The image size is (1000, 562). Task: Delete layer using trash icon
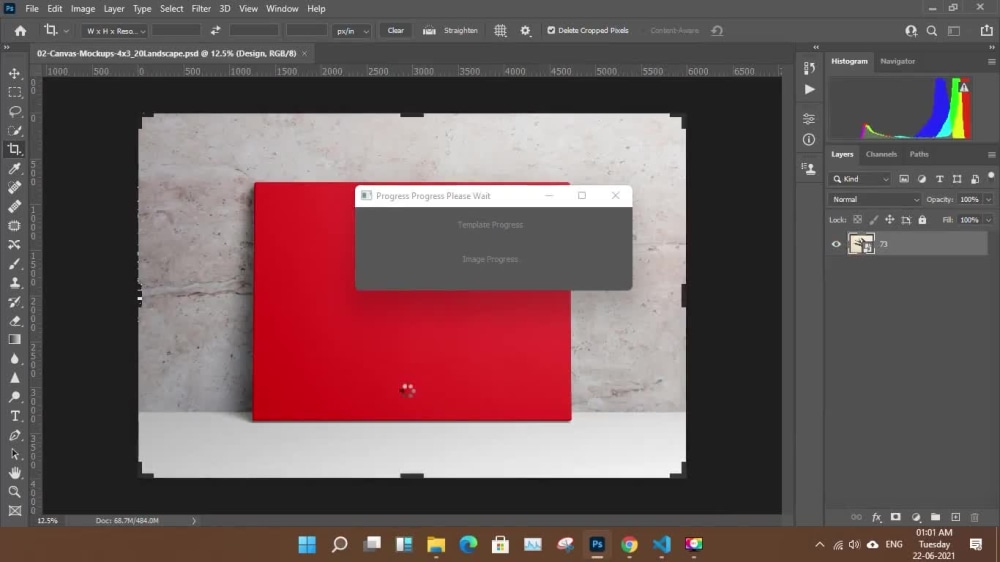(974, 517)
